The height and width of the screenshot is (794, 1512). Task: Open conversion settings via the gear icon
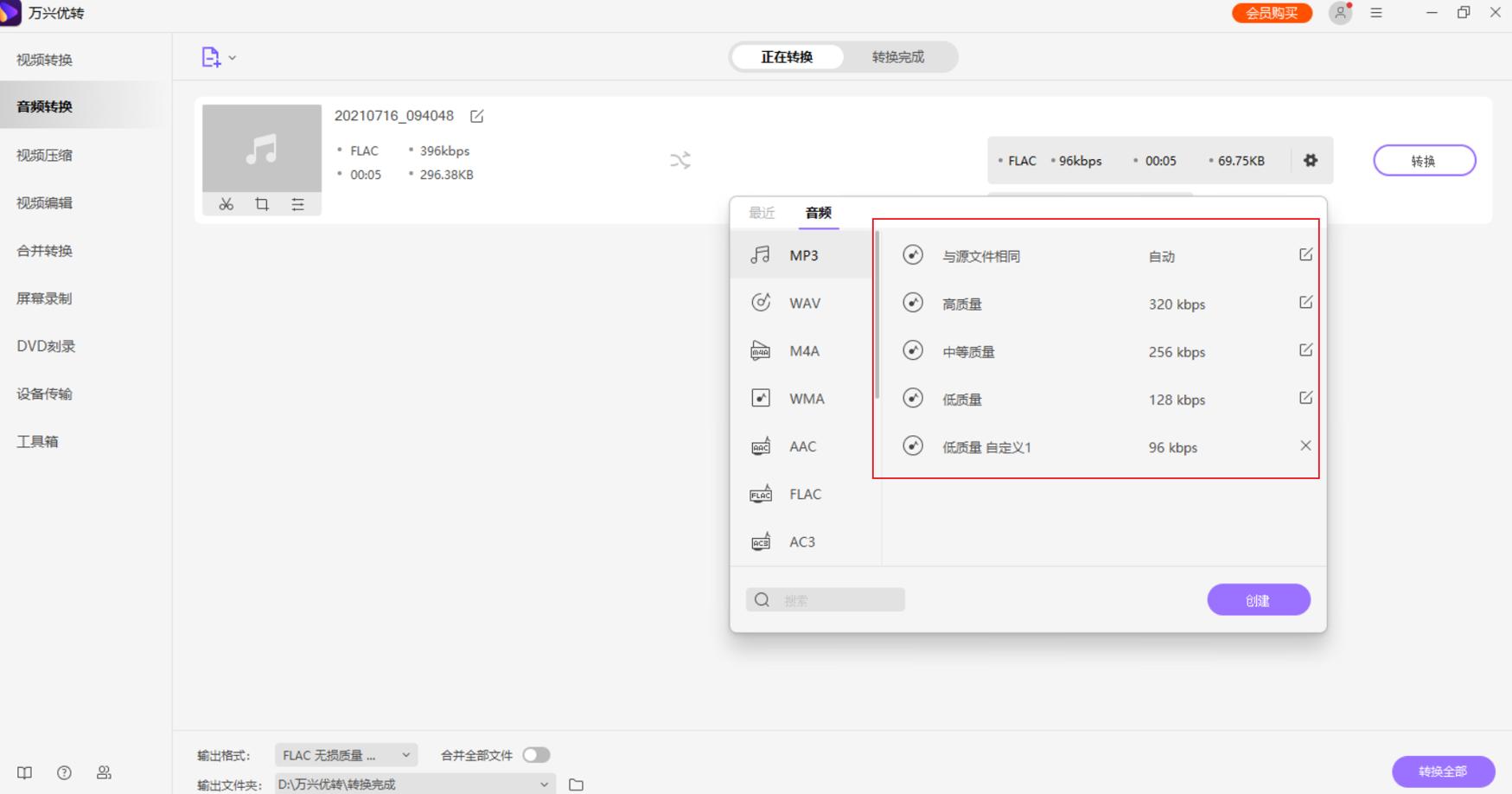[1311, 160]
